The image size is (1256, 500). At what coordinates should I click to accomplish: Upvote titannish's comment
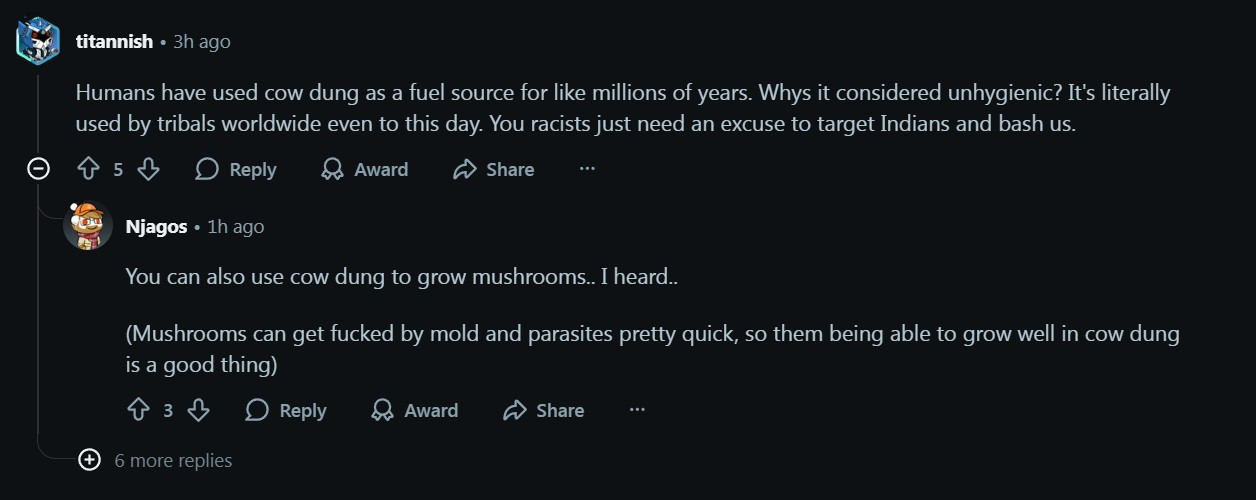click(89, 169)
